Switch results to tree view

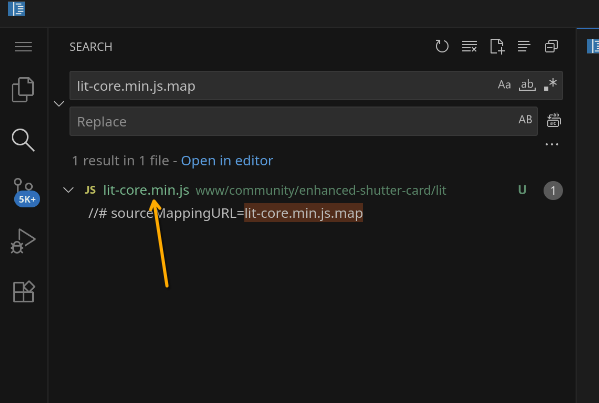click(x=524, y=47)
